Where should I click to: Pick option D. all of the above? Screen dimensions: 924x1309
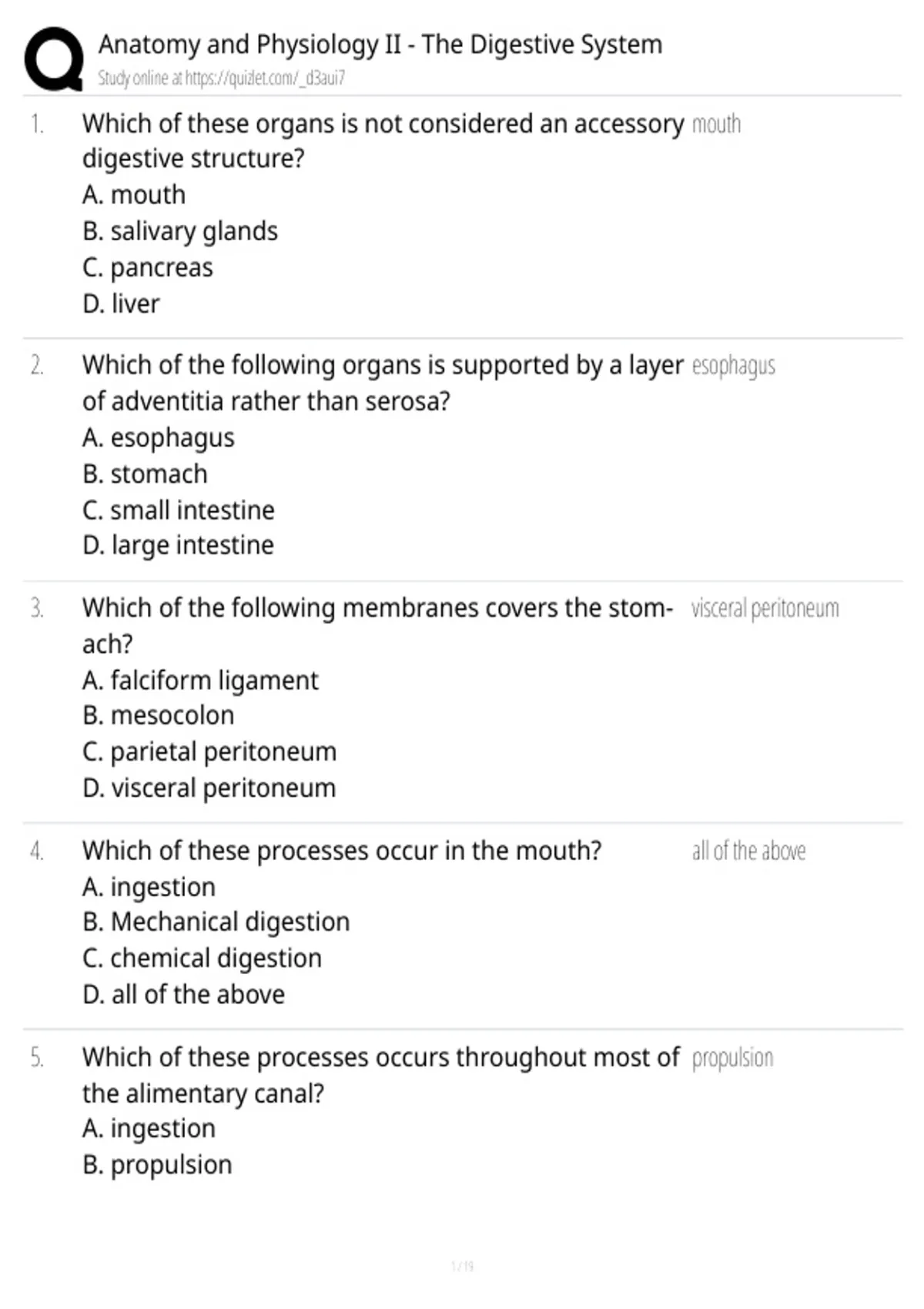[x=184, y=994]
